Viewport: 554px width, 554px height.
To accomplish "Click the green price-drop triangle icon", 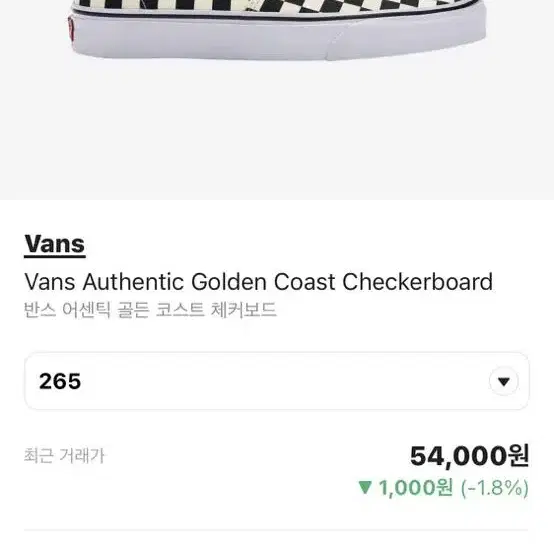I will [365, 487].
